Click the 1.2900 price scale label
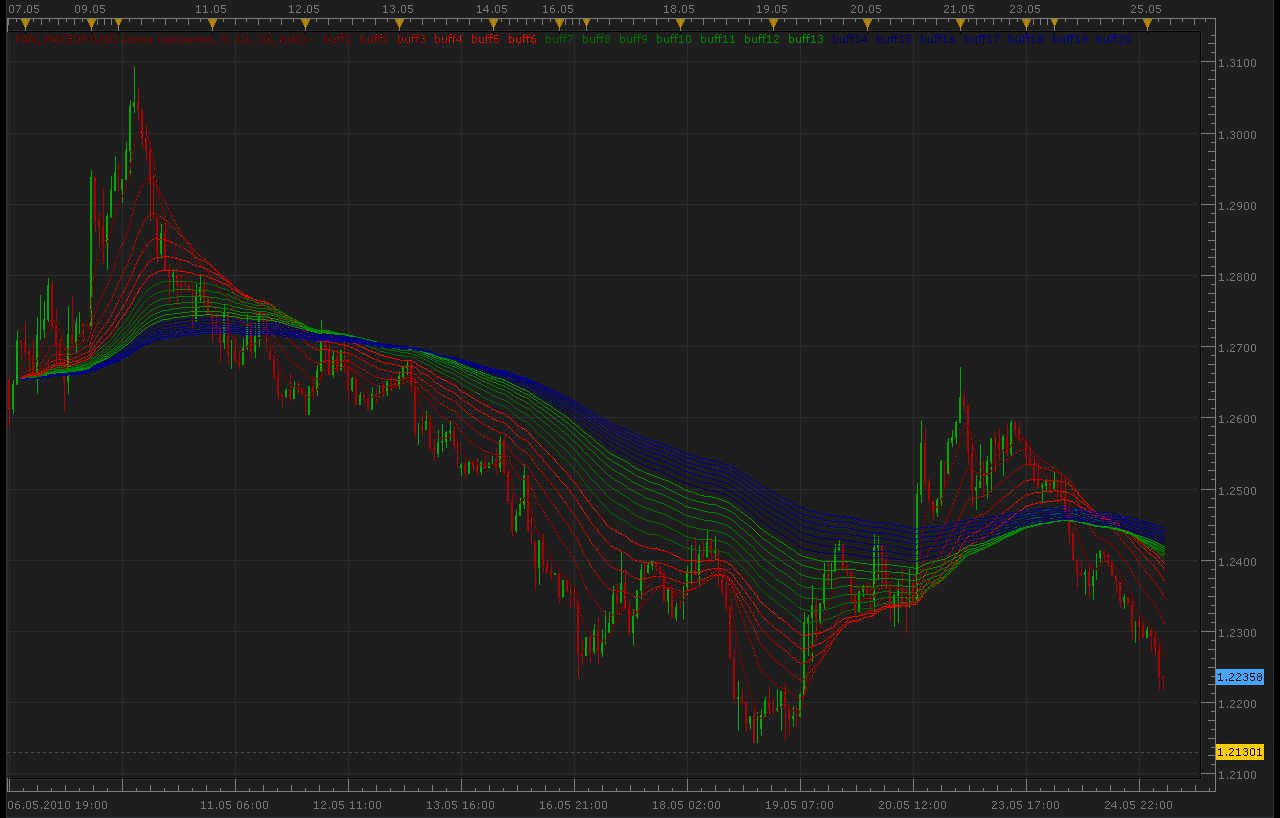Screen dimensions: 1280x818 pos(1237,205)
